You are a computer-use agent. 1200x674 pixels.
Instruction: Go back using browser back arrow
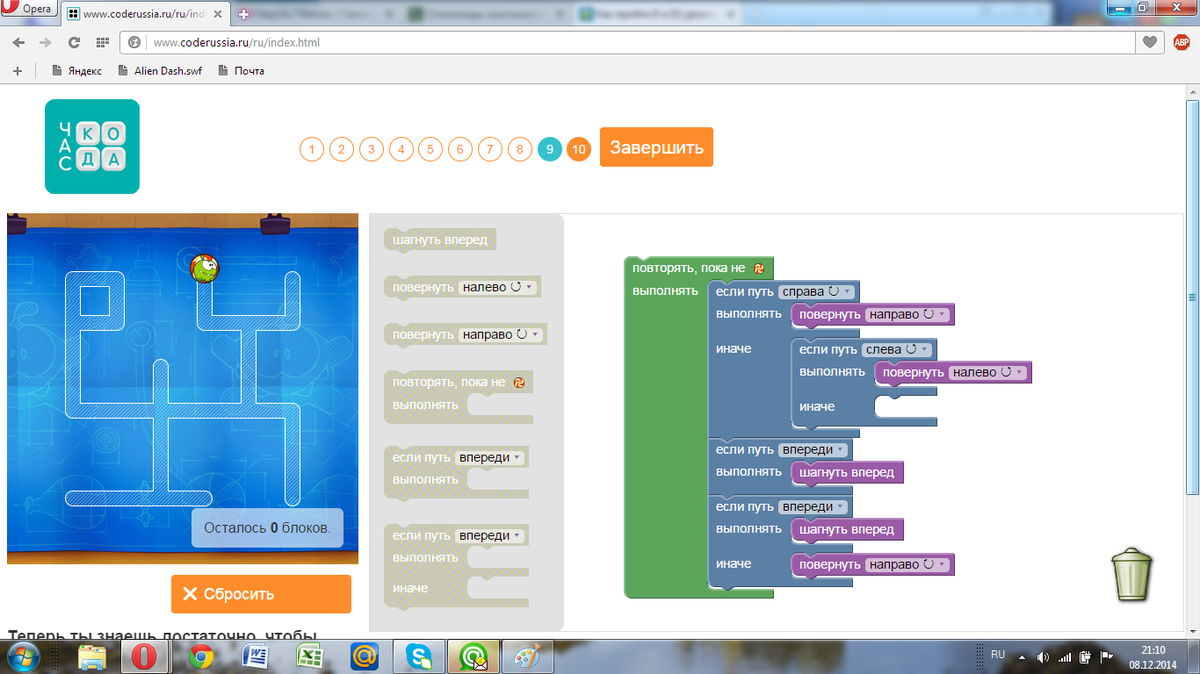point(19,43)
